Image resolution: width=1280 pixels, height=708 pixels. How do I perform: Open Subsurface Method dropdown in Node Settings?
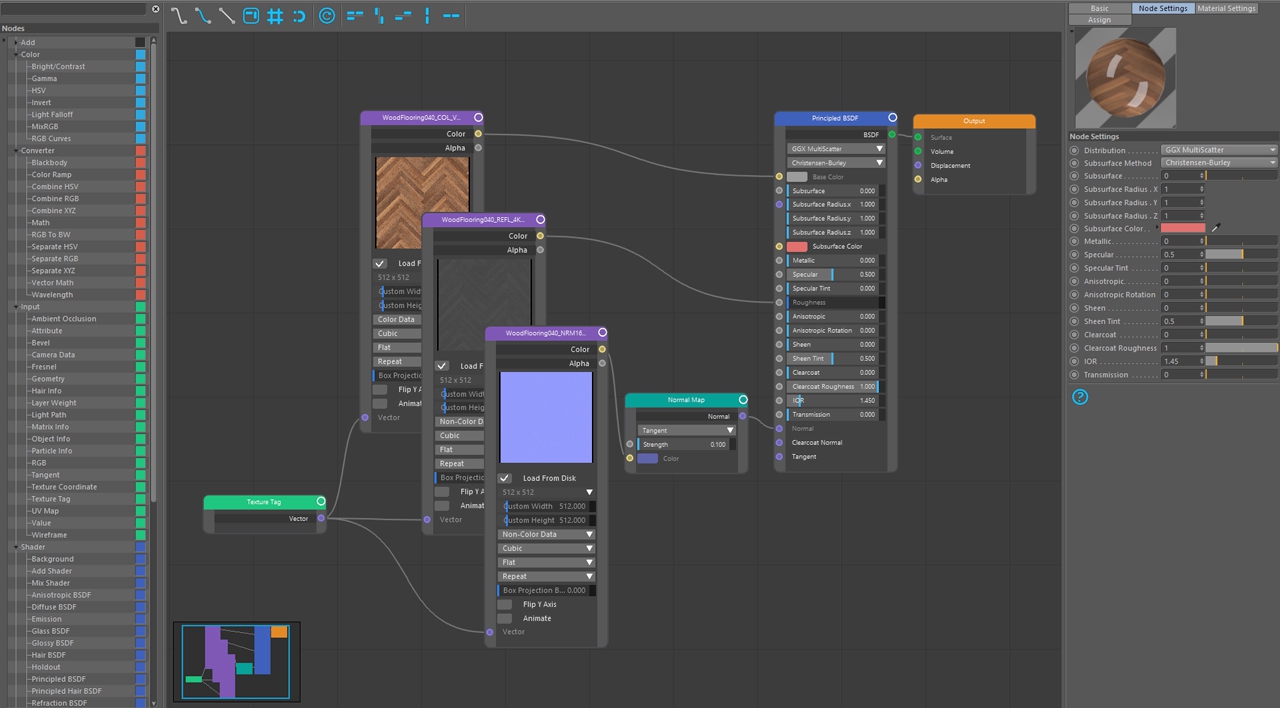1219,163
